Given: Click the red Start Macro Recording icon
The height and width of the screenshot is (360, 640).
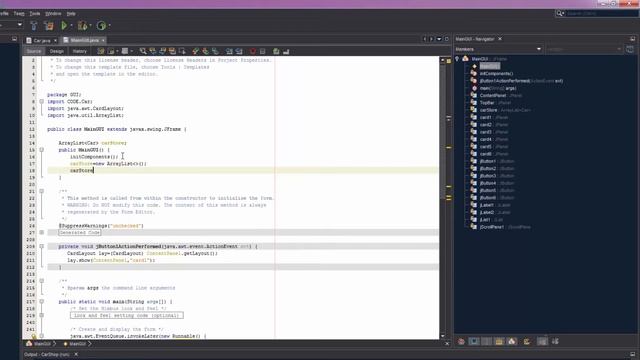Looking at the screenshot, I should pyautogui.click(x=253, y=51).
